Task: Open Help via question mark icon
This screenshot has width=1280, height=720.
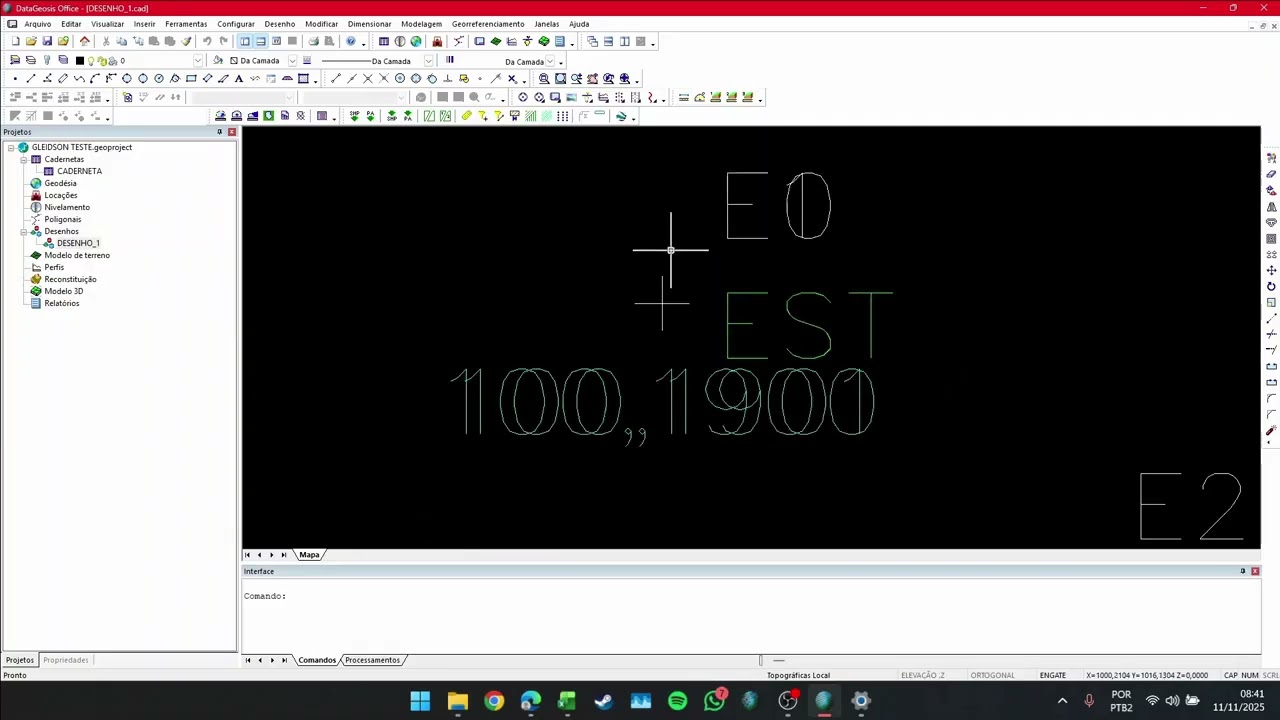Action: click(x=351, y=41)
